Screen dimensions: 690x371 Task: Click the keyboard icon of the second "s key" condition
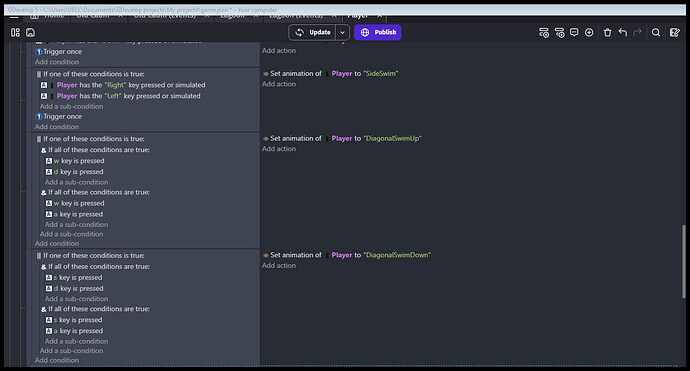(49, 320)
